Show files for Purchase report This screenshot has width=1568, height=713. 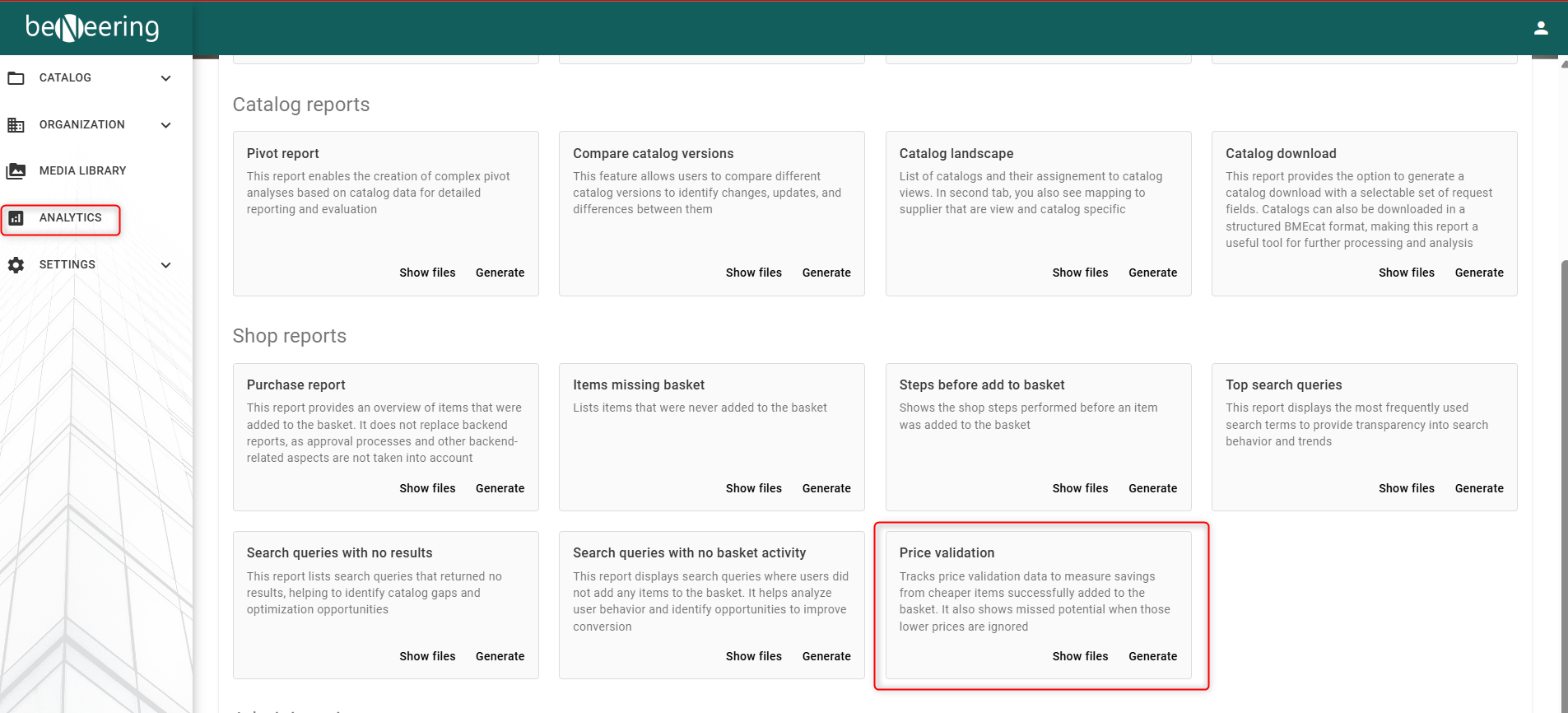click(427, 488)
